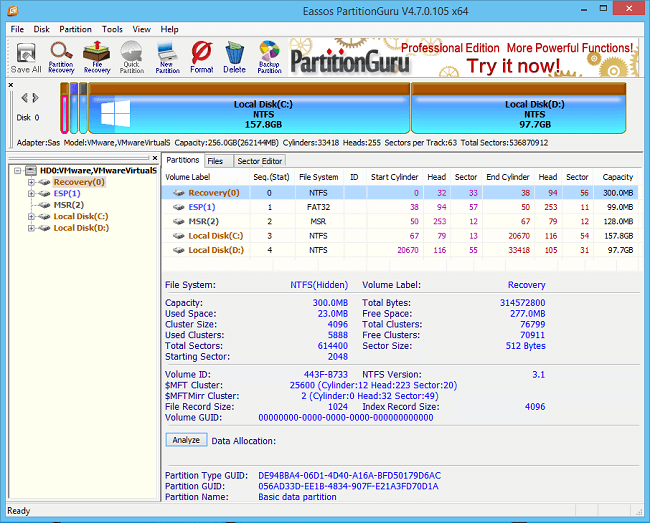Select the ESP partition bar in disk map
The height and width of the screenshot is (523, 650).
point(74,109)
